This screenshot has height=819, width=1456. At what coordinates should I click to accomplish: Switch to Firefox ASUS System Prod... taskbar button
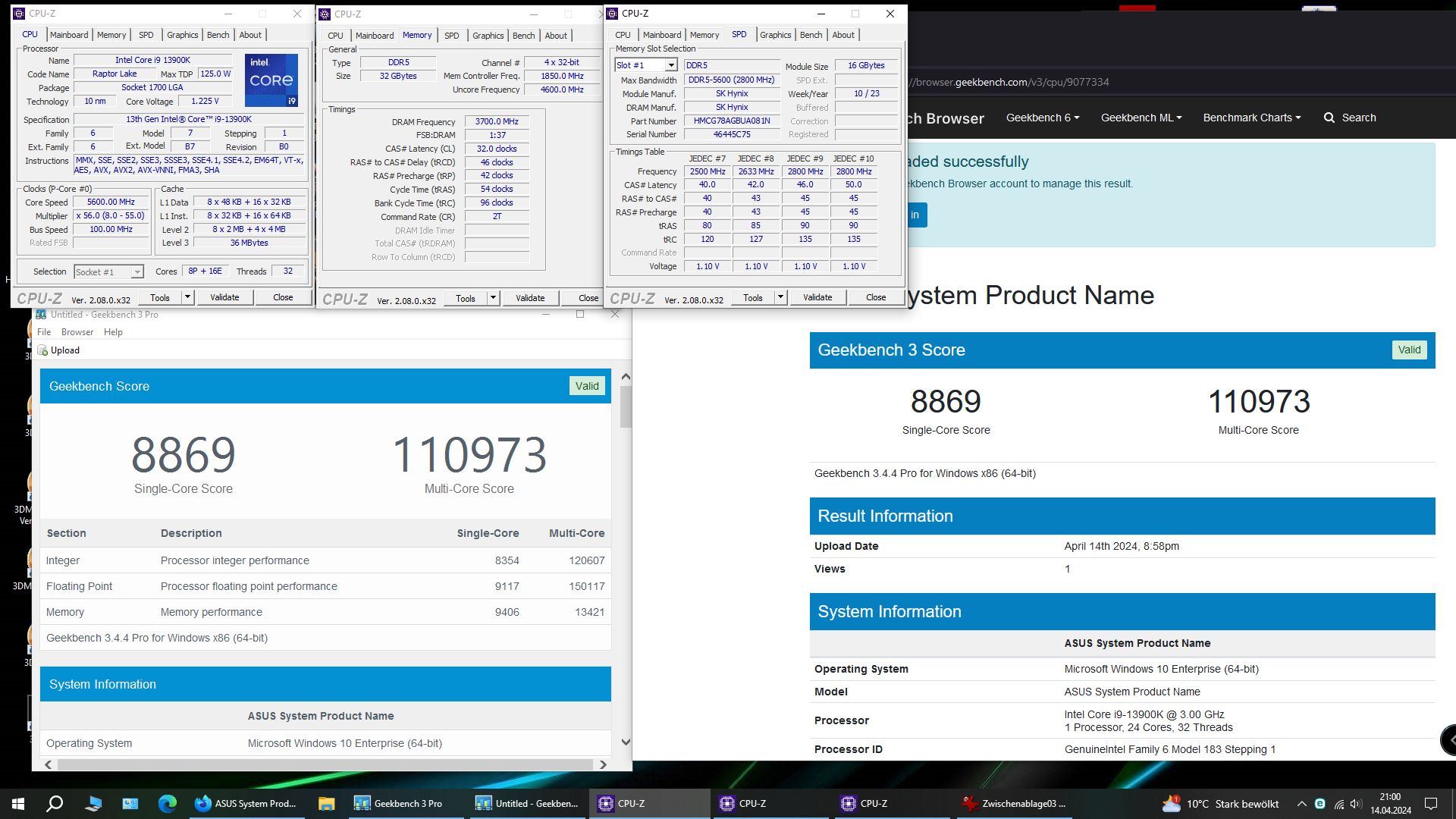pos(246,804)
